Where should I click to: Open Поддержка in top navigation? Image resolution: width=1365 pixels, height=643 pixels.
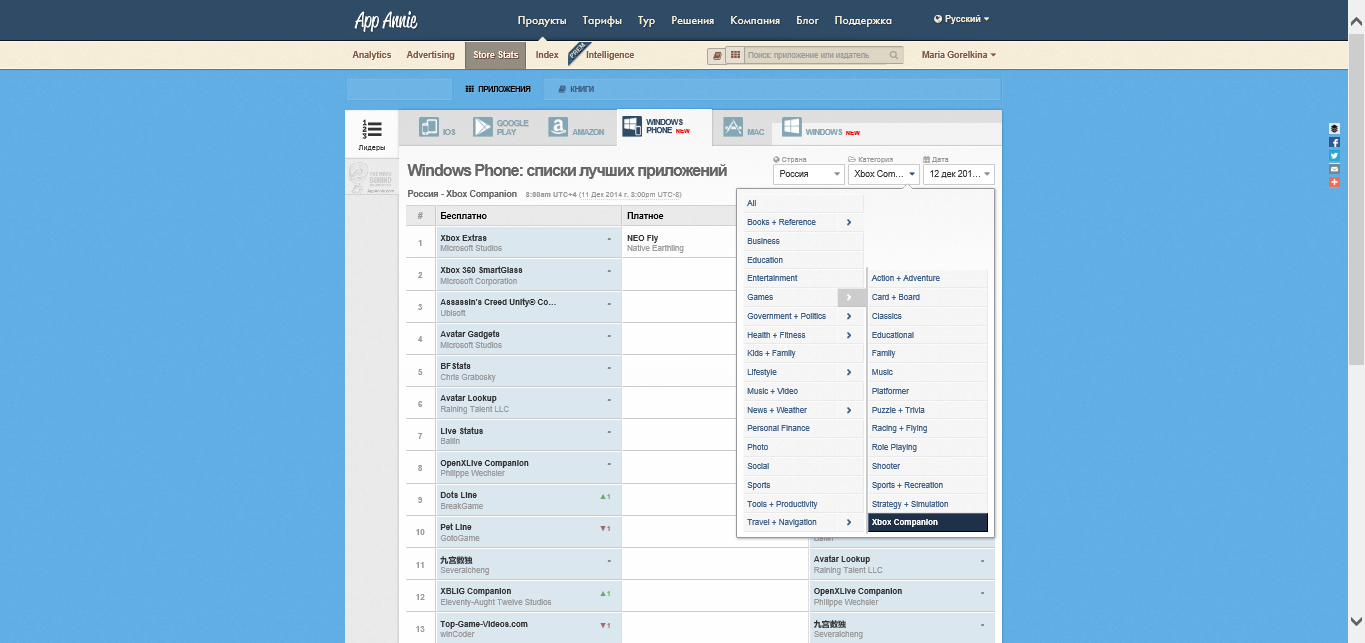[863, 20]
